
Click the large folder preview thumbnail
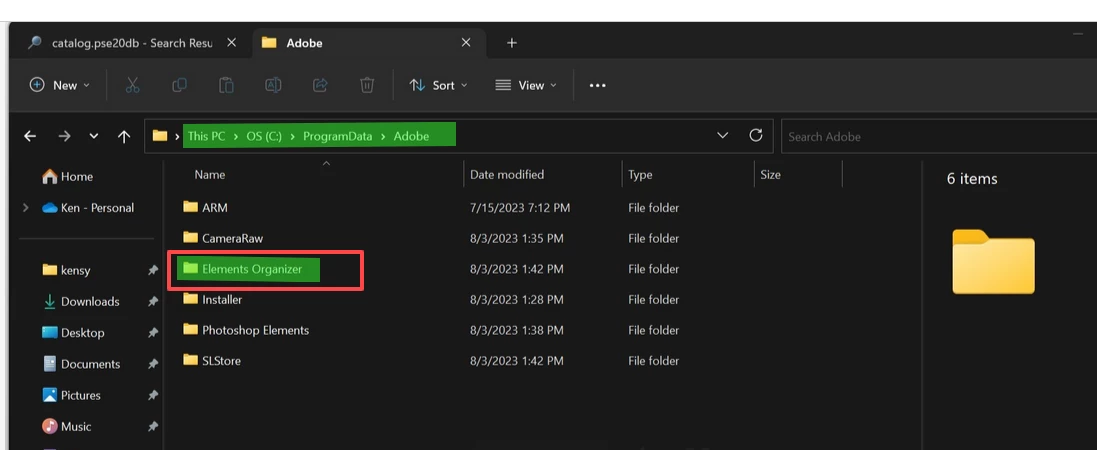point(993,262)
